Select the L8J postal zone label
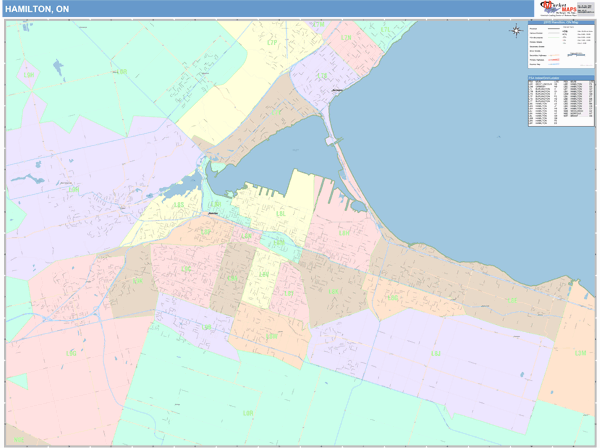The width and height of the screenshot is (600, 448). (436, 354)
